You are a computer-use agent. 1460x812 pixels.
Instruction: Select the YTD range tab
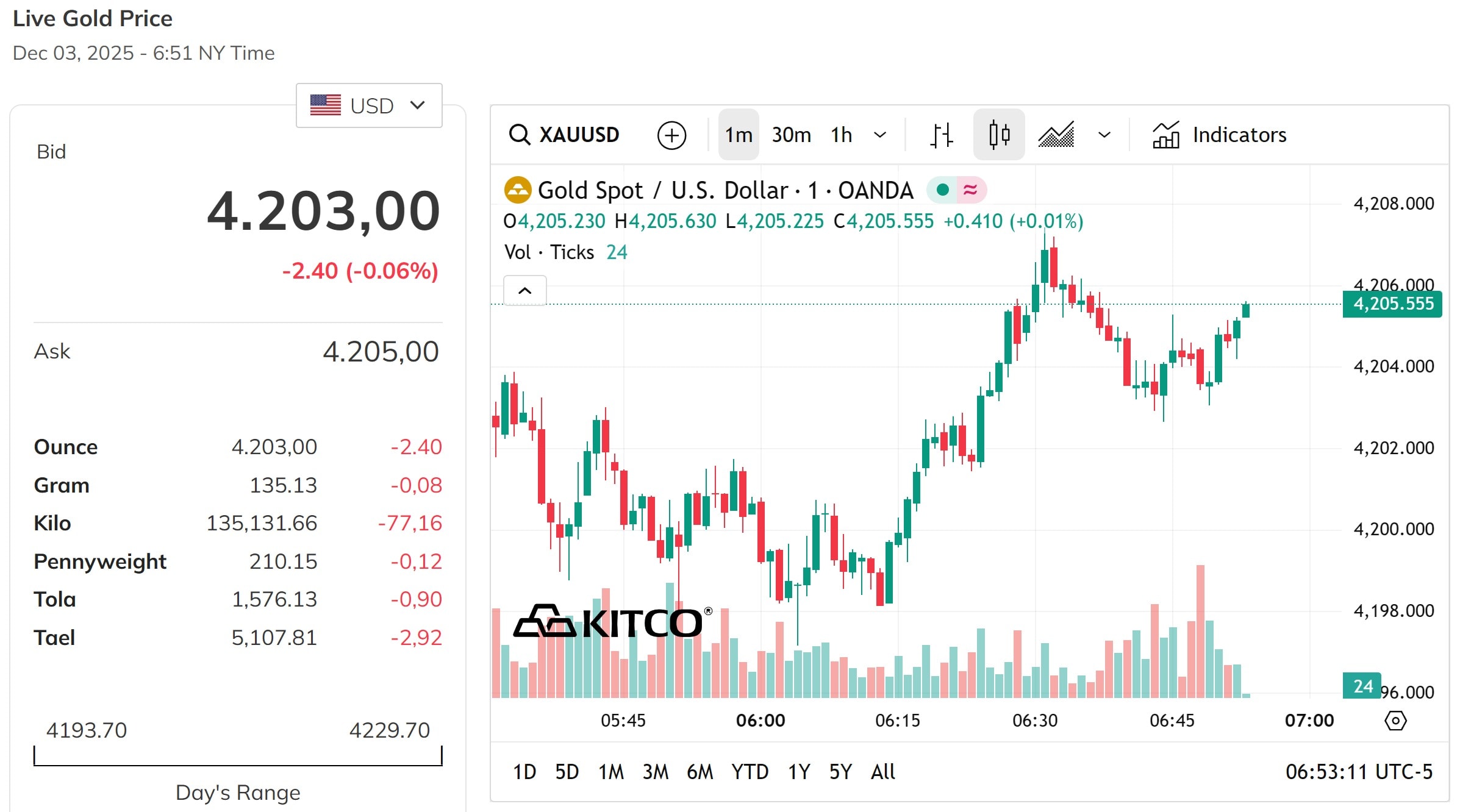click(751, 772)
